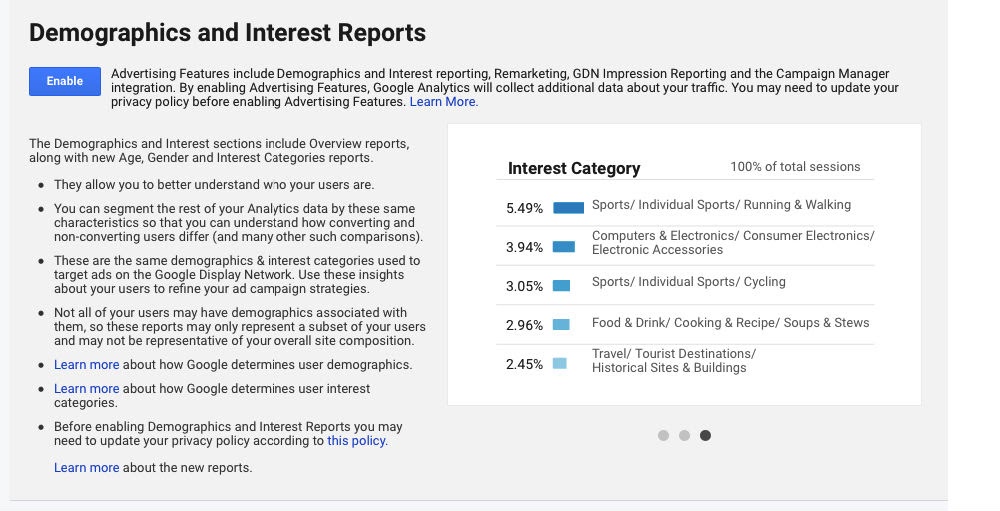
Task: Click the Running & Walking 5.49% bar
Action: 568,208
